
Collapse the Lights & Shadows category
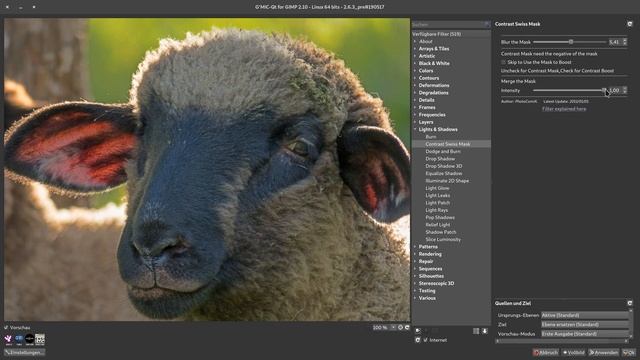[x=415, y=129]
